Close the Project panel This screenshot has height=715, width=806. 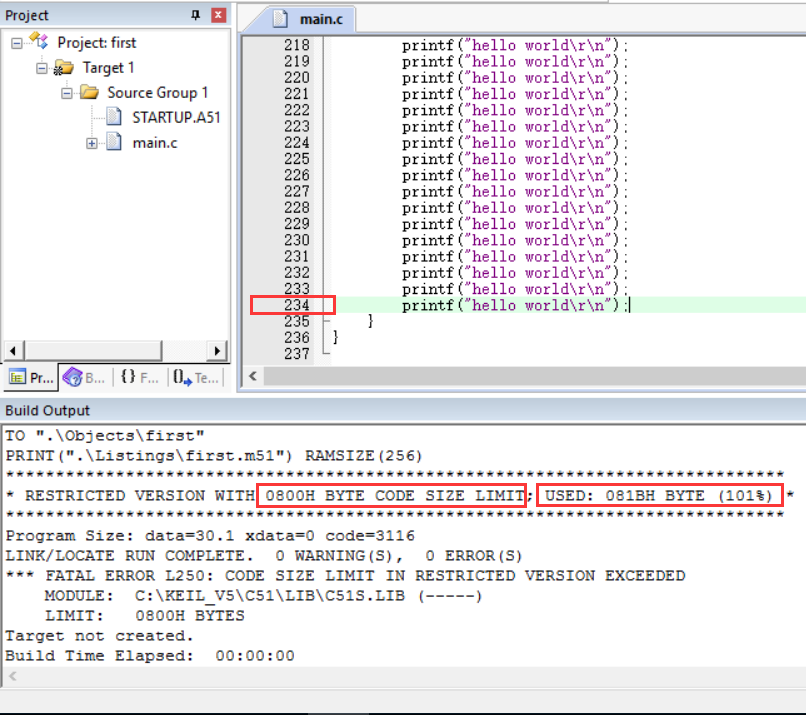pos(218,15)
